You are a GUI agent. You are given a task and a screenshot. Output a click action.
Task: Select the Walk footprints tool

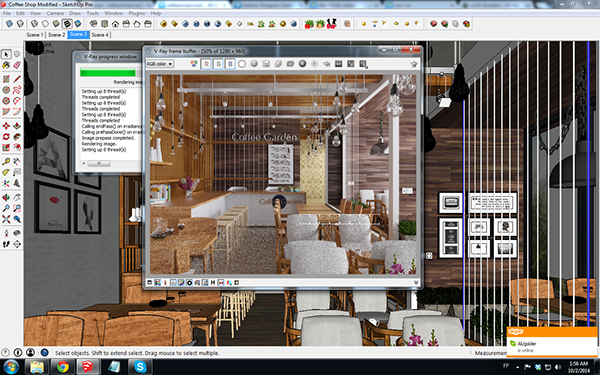click(6, 244)
